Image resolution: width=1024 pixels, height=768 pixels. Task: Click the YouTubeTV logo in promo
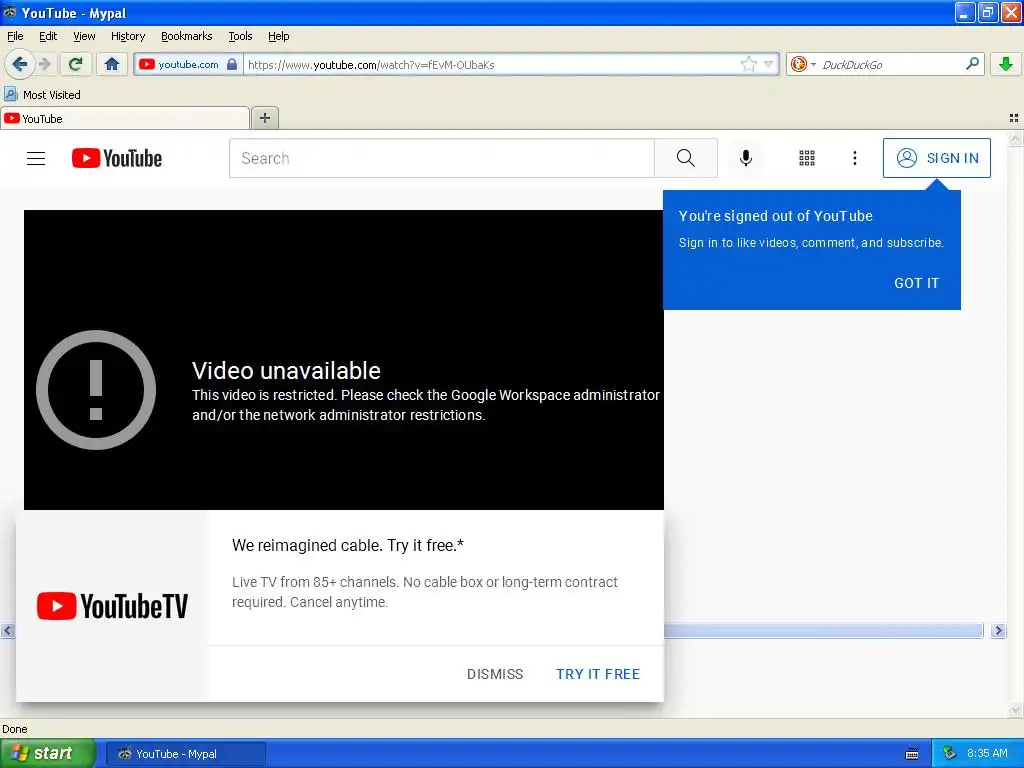(112, 606)
